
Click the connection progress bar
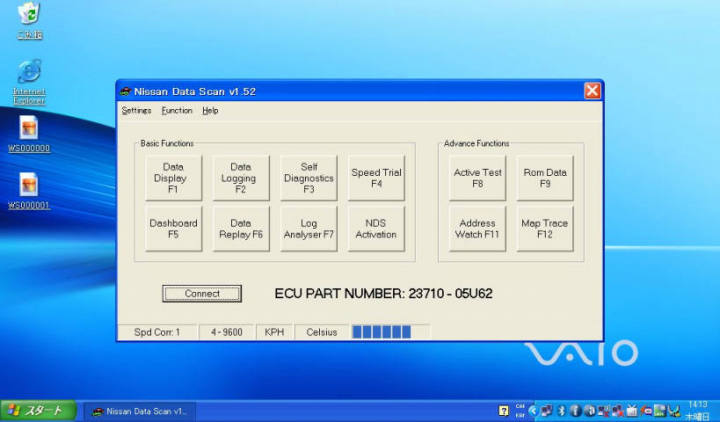tap(390, 332)
